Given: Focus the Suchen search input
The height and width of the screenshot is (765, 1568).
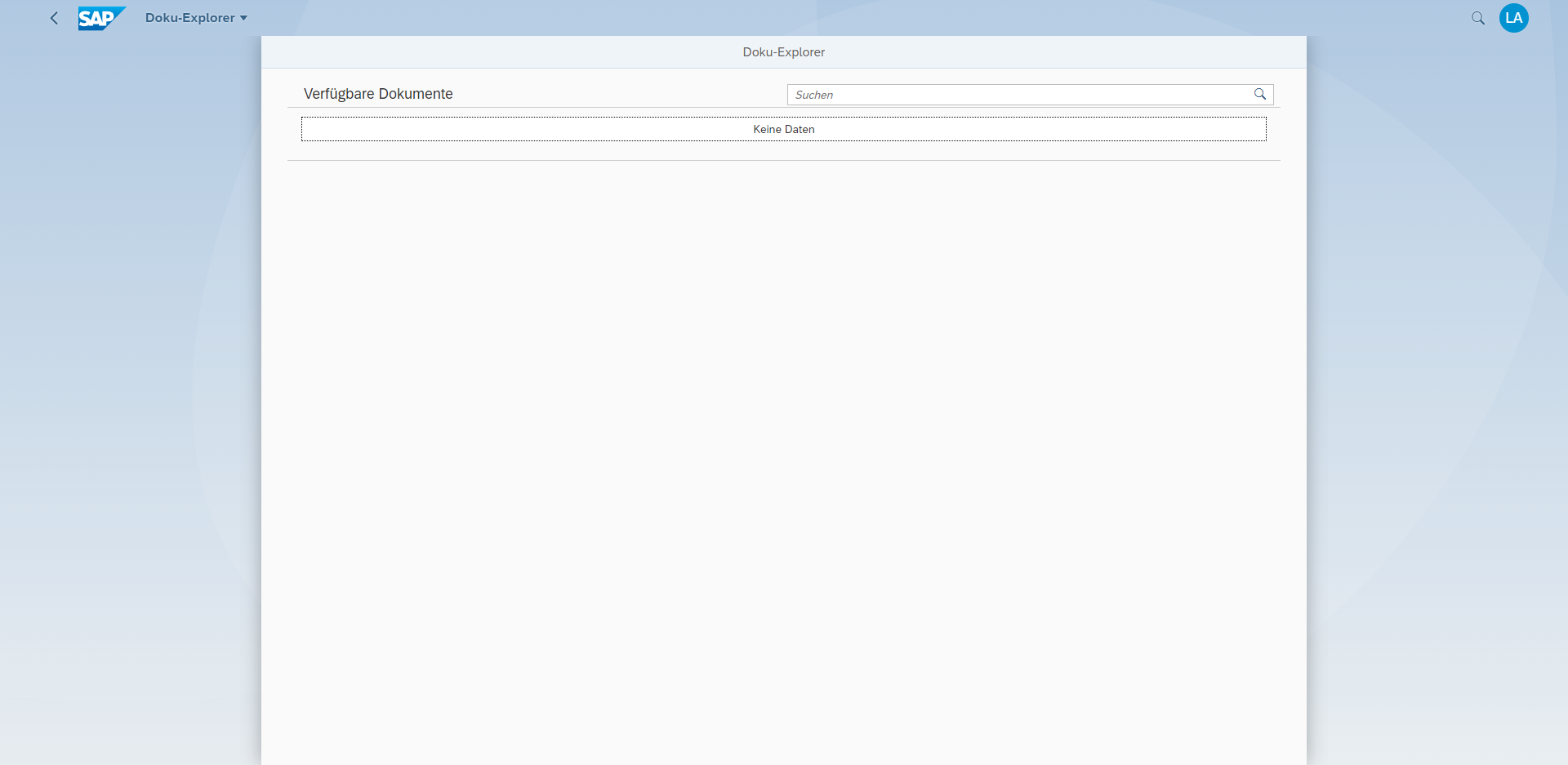Looking at the screenshot, I should coord(1021,95).
